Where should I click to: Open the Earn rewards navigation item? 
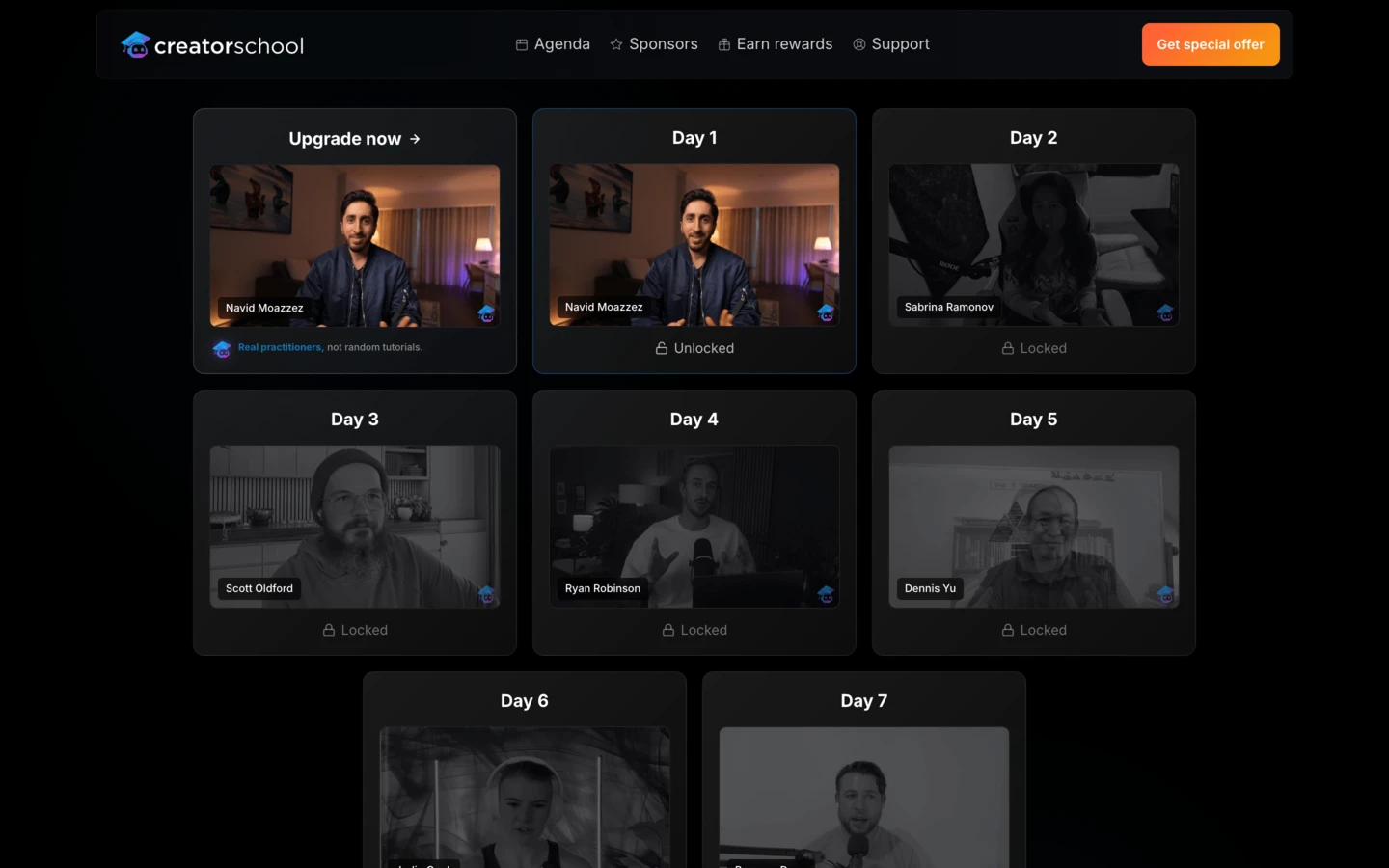[x=776, y=44]
